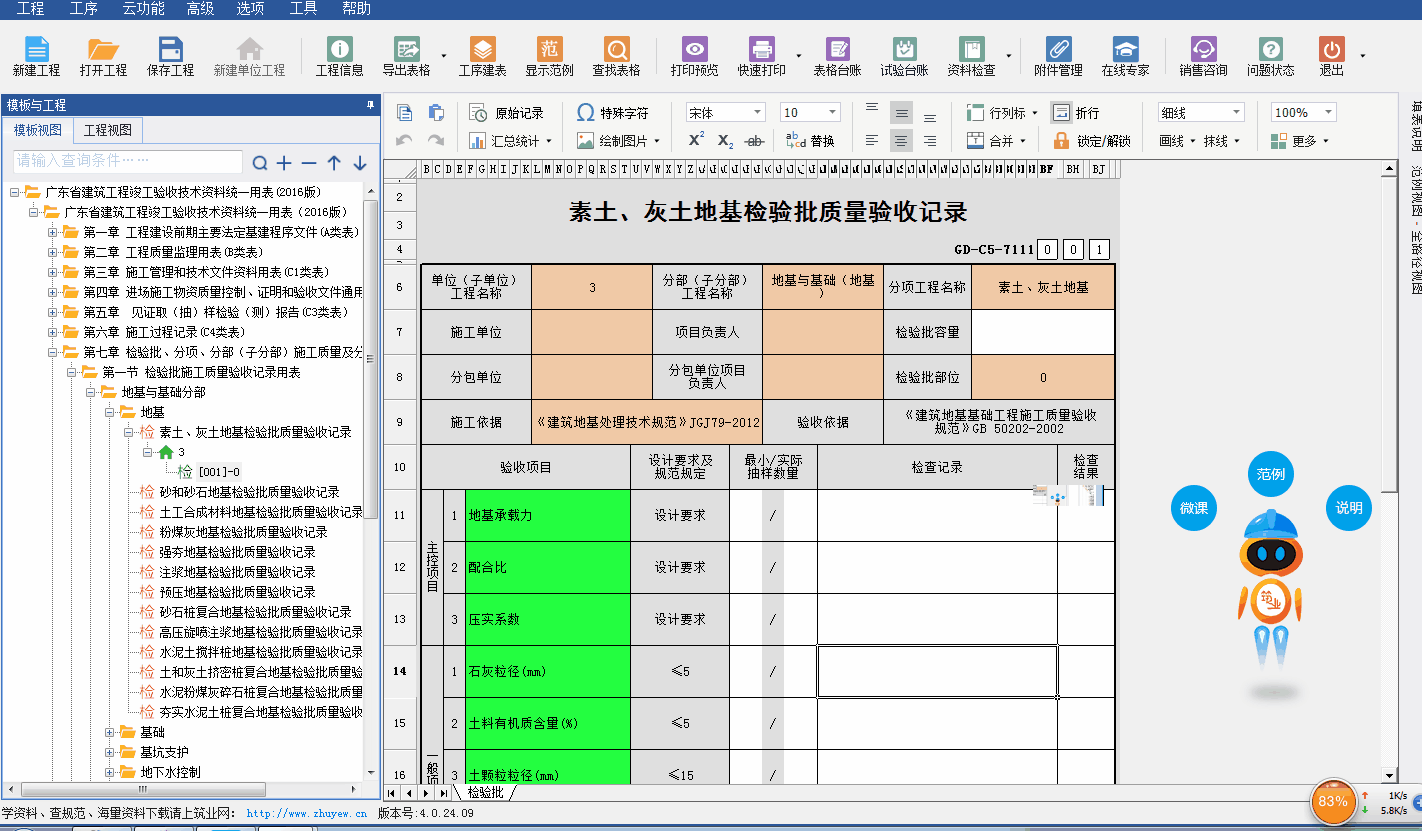Click the 范例 round button

[1270, 474]
